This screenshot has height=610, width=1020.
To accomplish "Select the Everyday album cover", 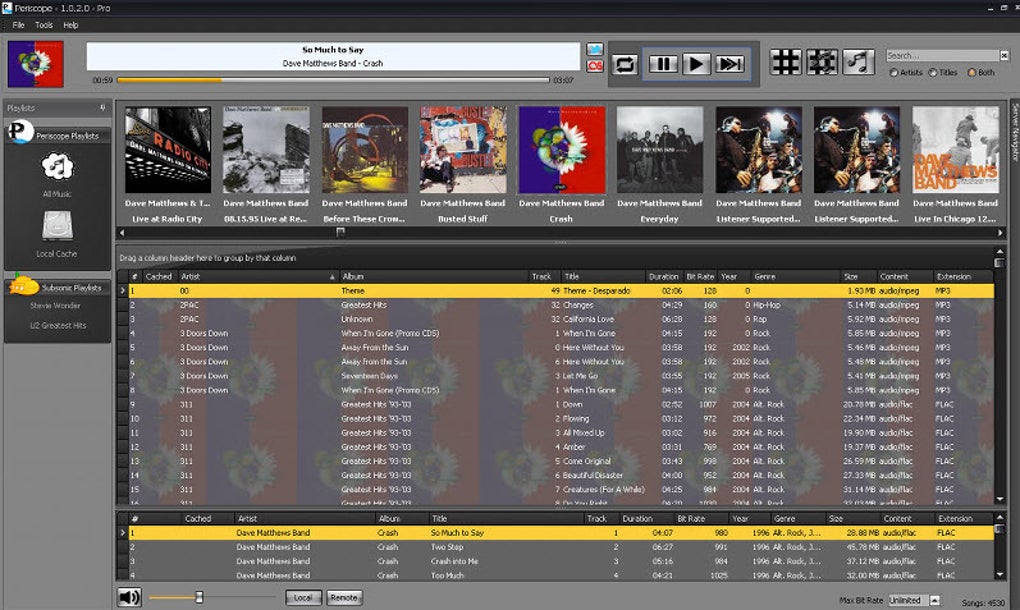I will (660, 150).
